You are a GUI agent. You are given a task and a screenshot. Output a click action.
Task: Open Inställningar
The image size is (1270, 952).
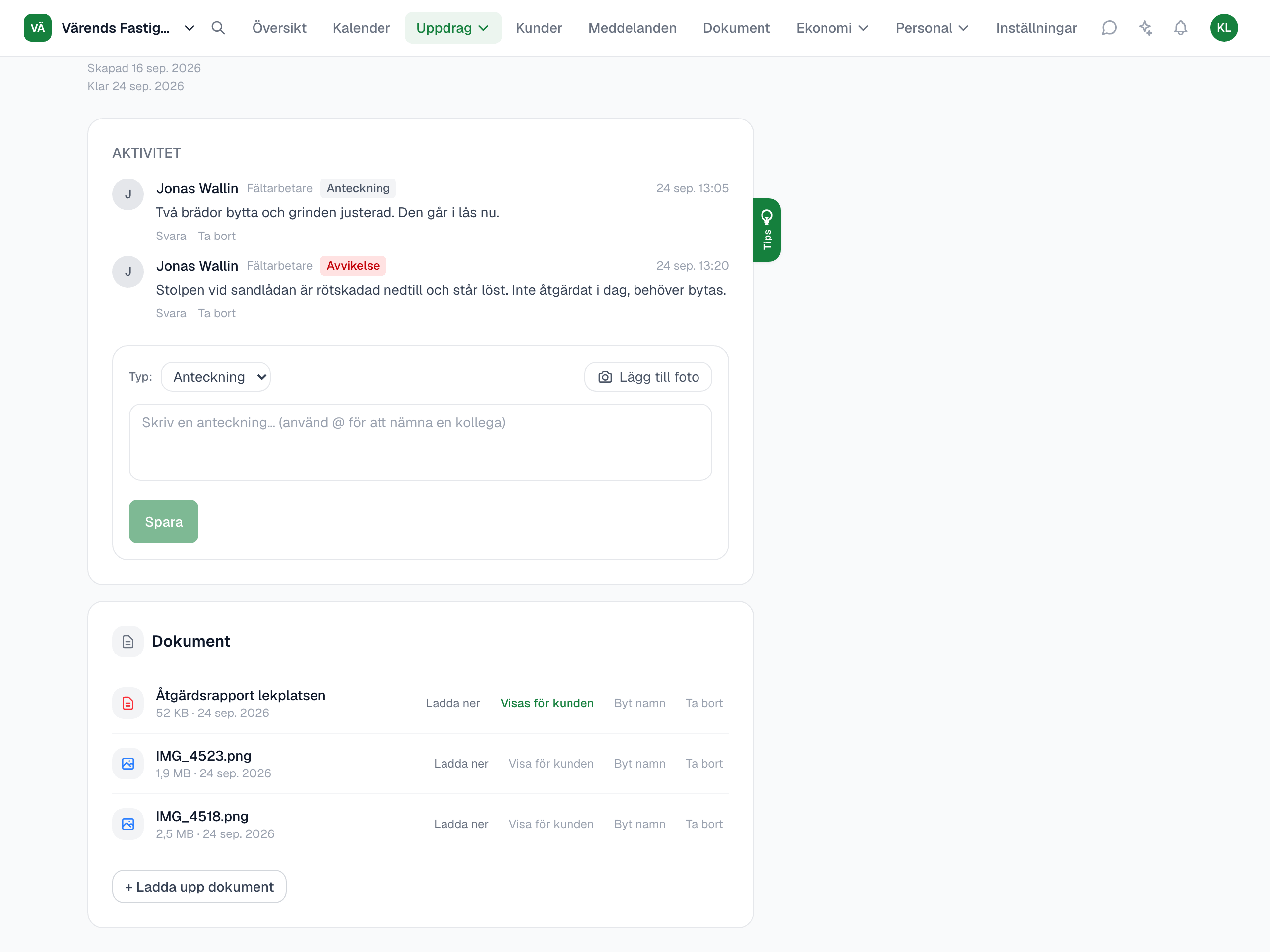point(1036,28)
